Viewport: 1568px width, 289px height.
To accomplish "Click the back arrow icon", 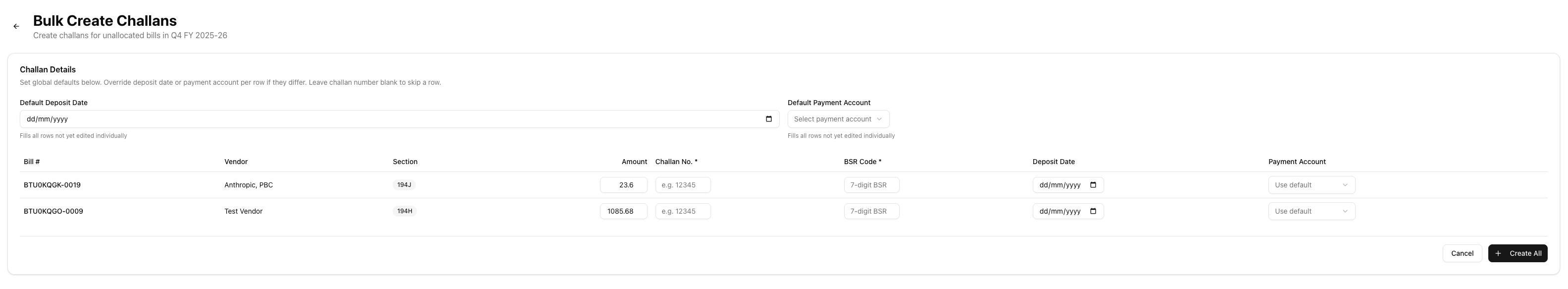I will click(16, 26).
